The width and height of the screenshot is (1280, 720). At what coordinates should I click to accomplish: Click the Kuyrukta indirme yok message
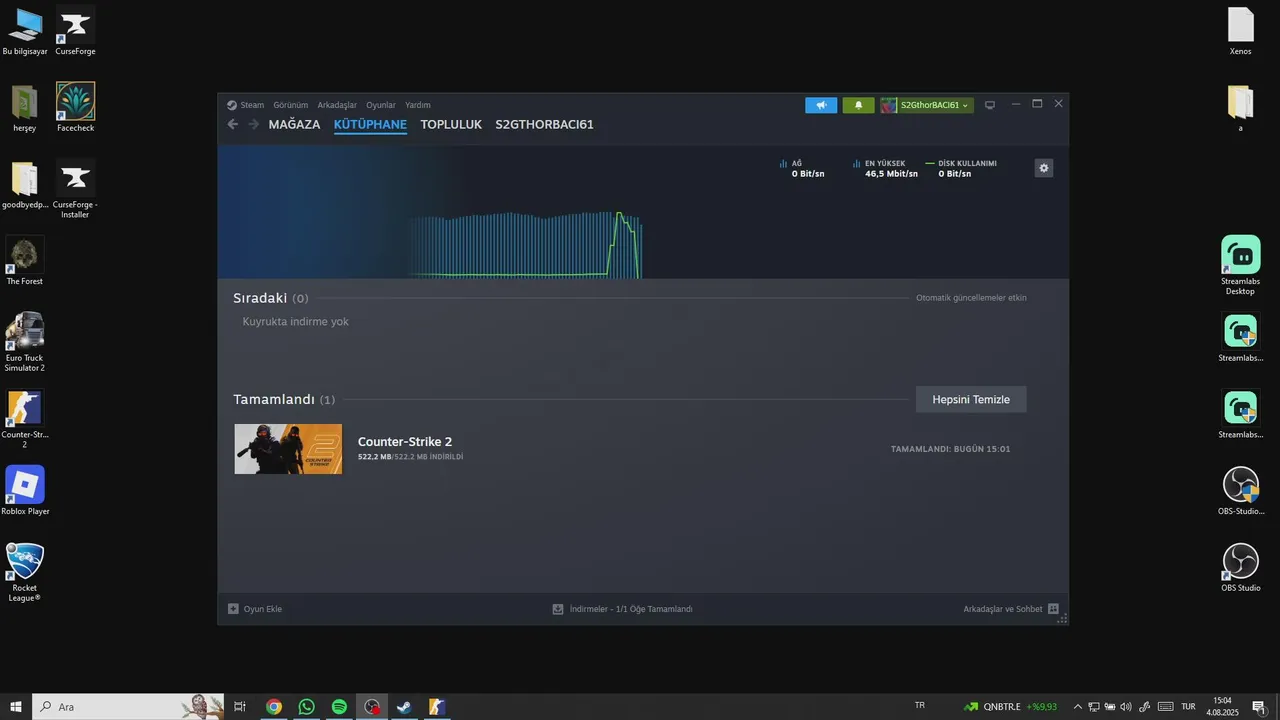point(295,322)
